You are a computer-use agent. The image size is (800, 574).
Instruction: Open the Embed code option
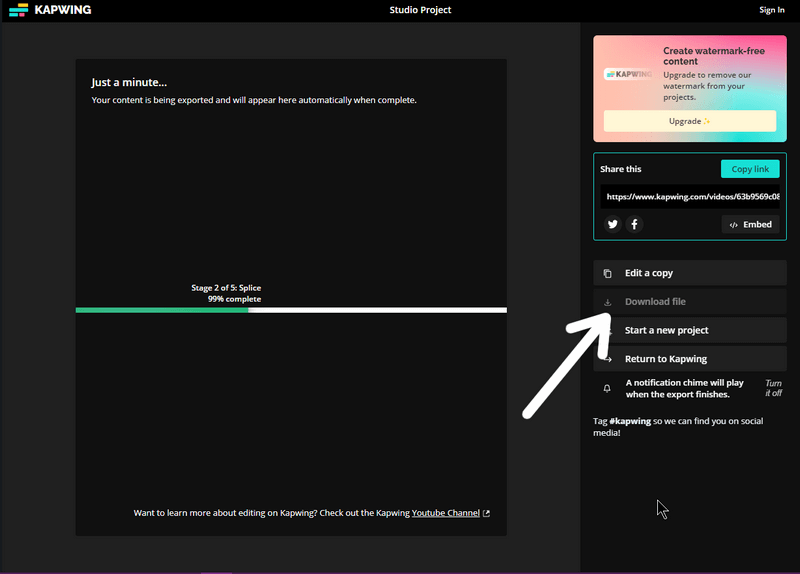750,224
